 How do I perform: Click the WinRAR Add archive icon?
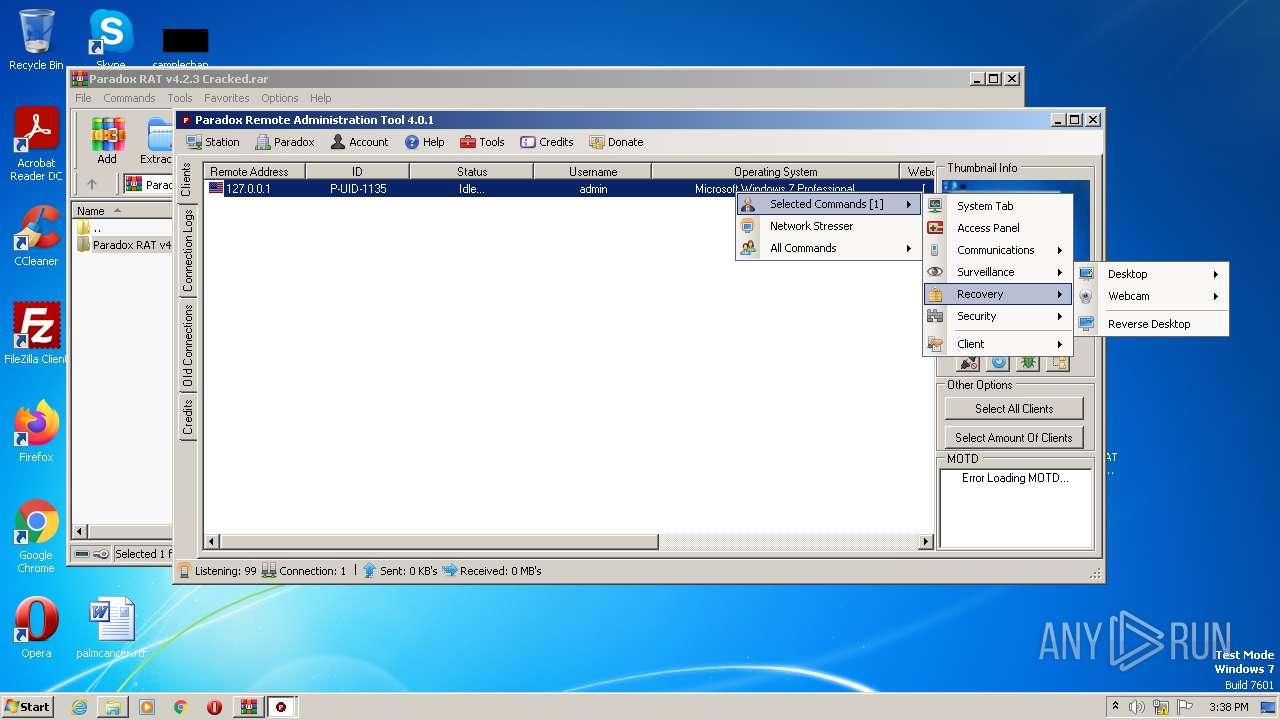(x=107, y=140)
